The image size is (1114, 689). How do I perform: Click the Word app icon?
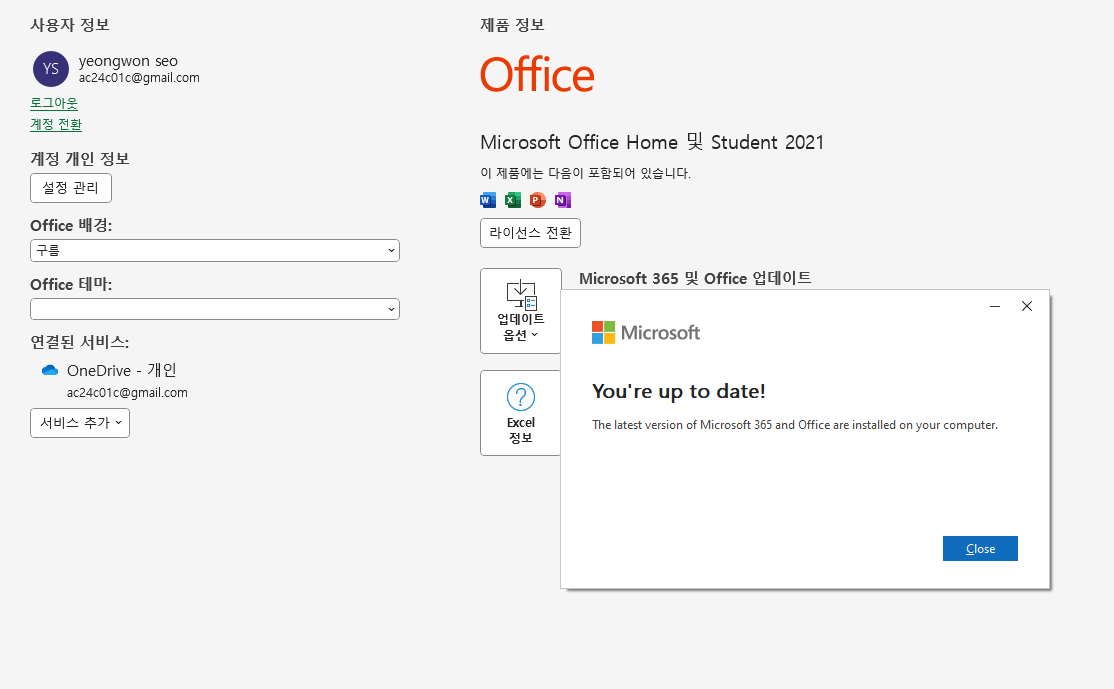point(488,200)
